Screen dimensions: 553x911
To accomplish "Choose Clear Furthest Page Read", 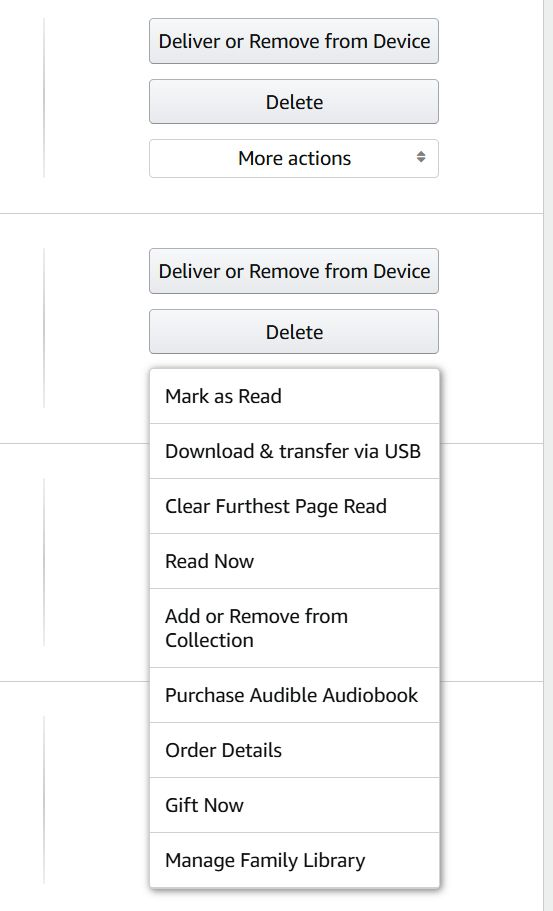I will pyautogui.click(x=295, y=506).
